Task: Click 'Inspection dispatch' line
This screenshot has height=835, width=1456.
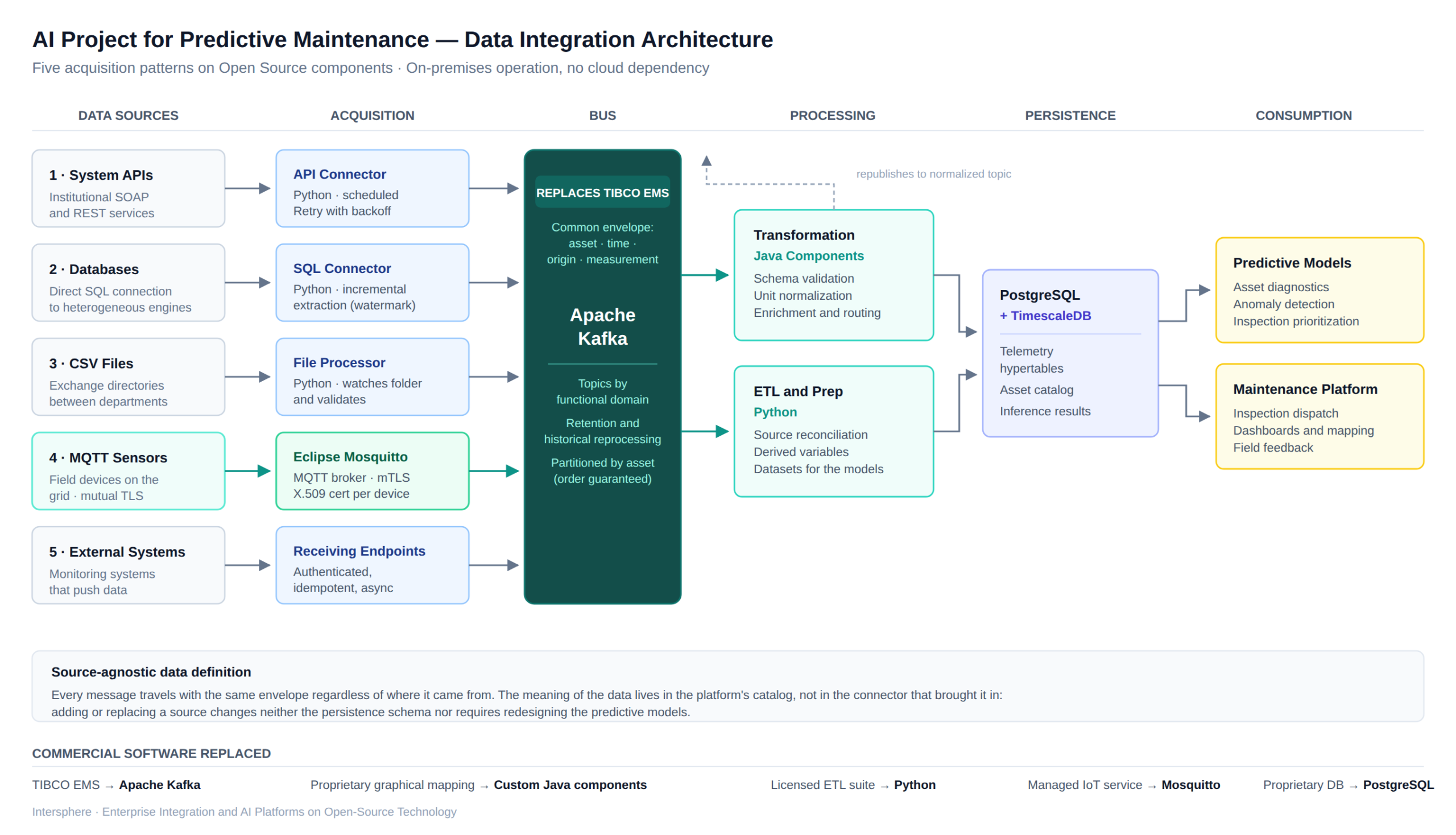Action: click(x=1286, y=413)
